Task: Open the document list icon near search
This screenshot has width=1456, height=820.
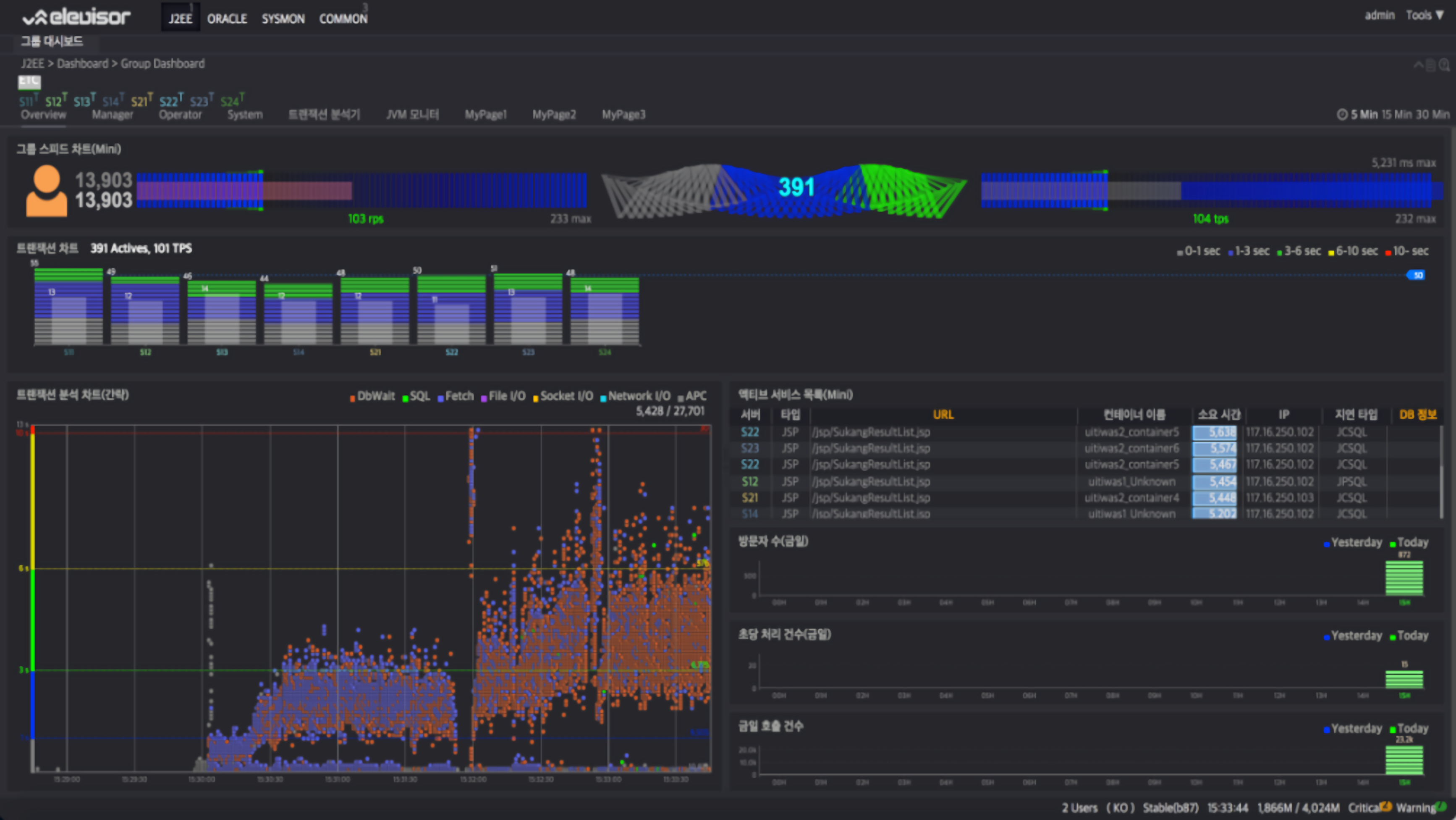Action: [1431, 65]
